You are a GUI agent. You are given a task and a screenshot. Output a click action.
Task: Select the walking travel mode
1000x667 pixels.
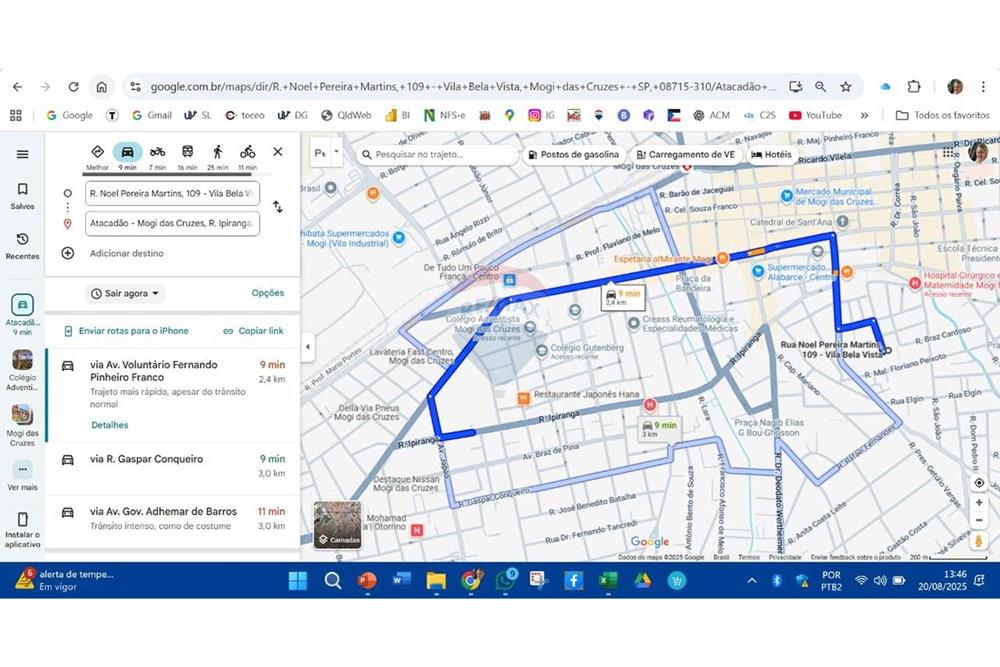(x=217, y=153)
